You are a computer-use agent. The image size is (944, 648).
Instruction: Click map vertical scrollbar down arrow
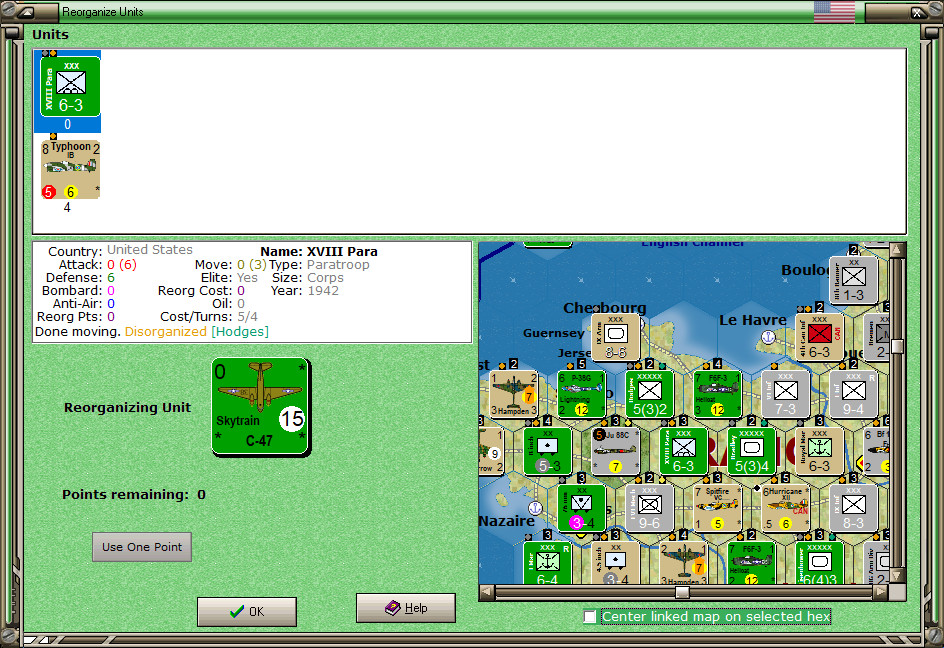coord(897,576)
